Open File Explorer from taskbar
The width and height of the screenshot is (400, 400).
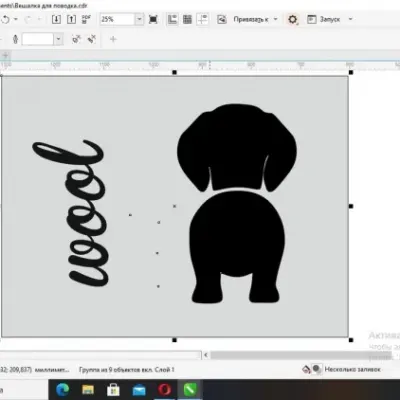coord(88,389)
